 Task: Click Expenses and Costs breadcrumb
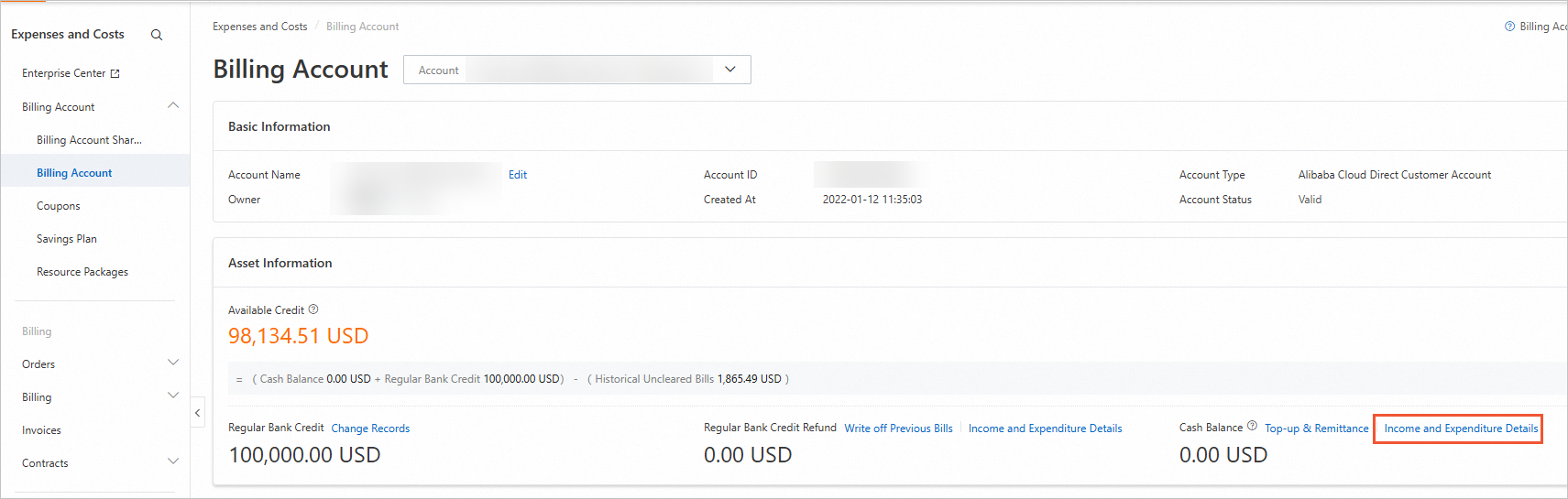click(x=260, y=27)
